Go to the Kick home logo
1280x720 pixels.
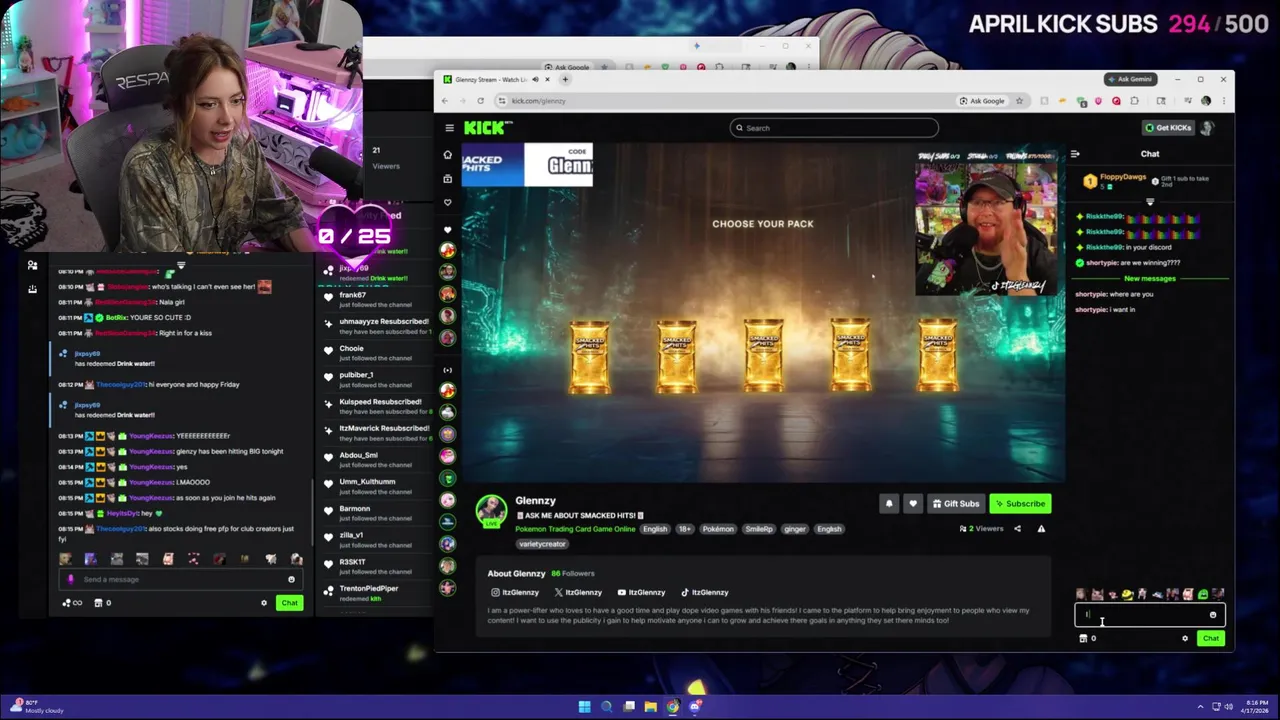(x=487, y=127)
